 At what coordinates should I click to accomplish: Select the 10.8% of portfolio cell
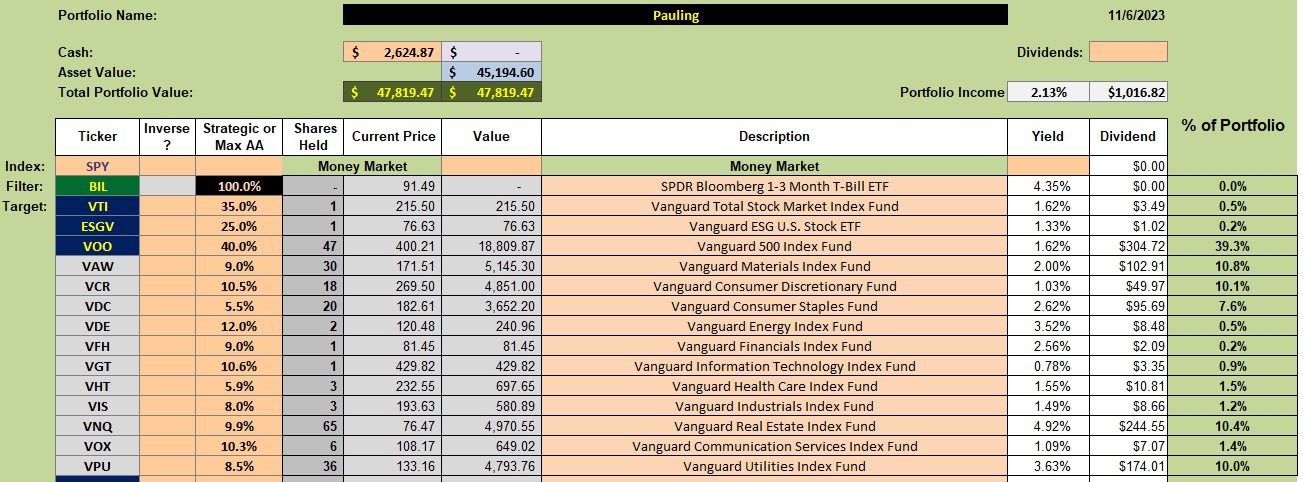pos(1232,266)
